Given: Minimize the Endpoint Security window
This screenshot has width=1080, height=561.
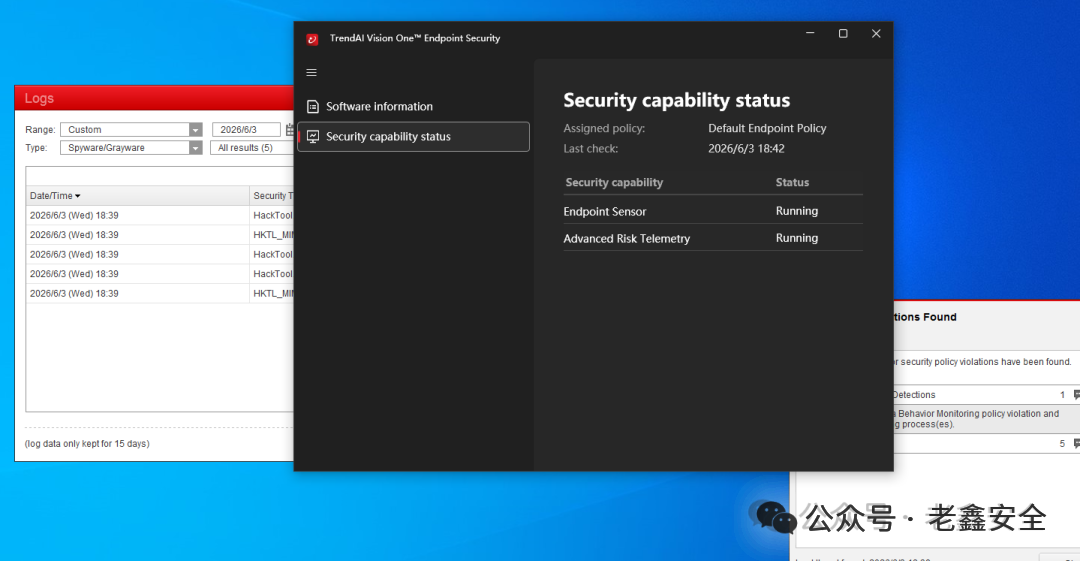Looking at the screenshot, I should coord(810,34).
